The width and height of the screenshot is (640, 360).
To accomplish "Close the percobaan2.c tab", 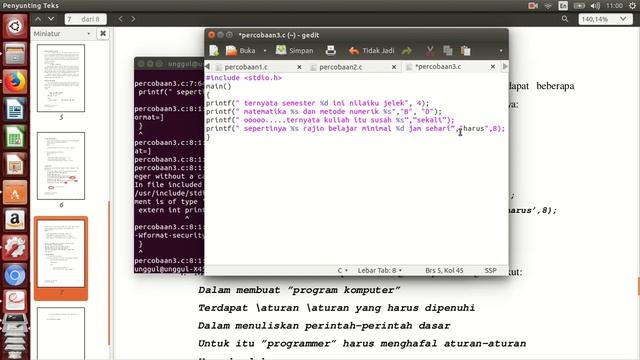I will 394,67.
